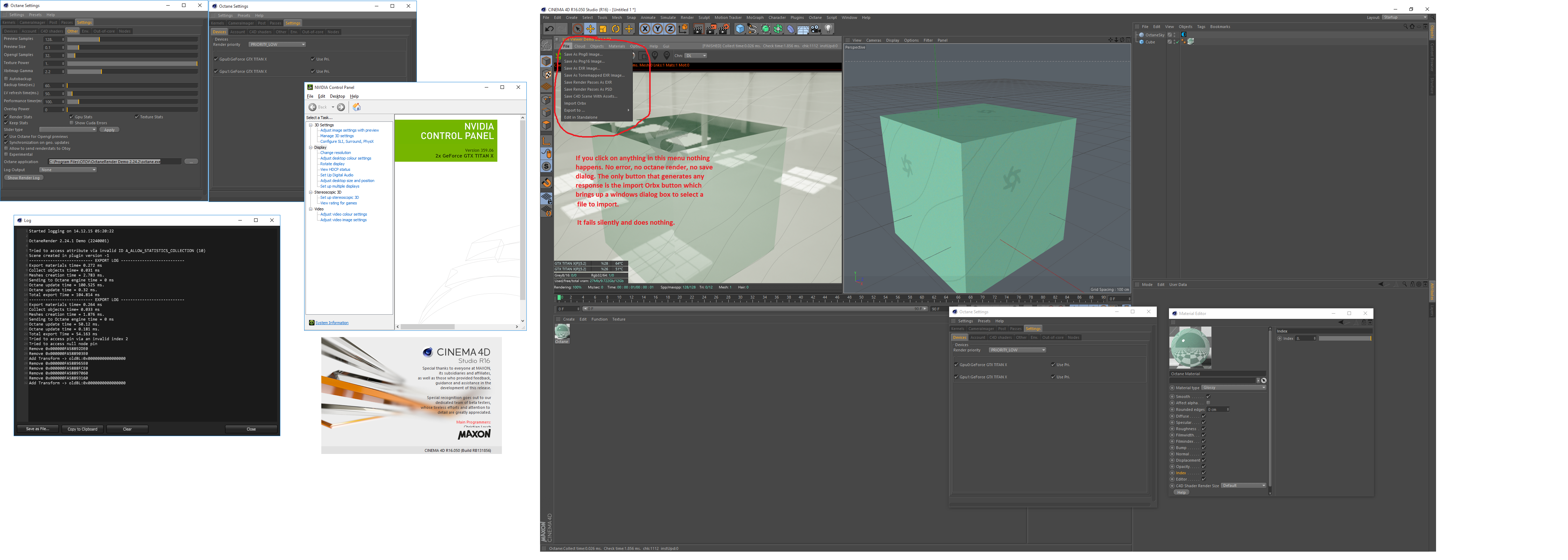Uncheck the Render Stats checkbox
This screenshot has height=560, width=1568.
point(6,117)
